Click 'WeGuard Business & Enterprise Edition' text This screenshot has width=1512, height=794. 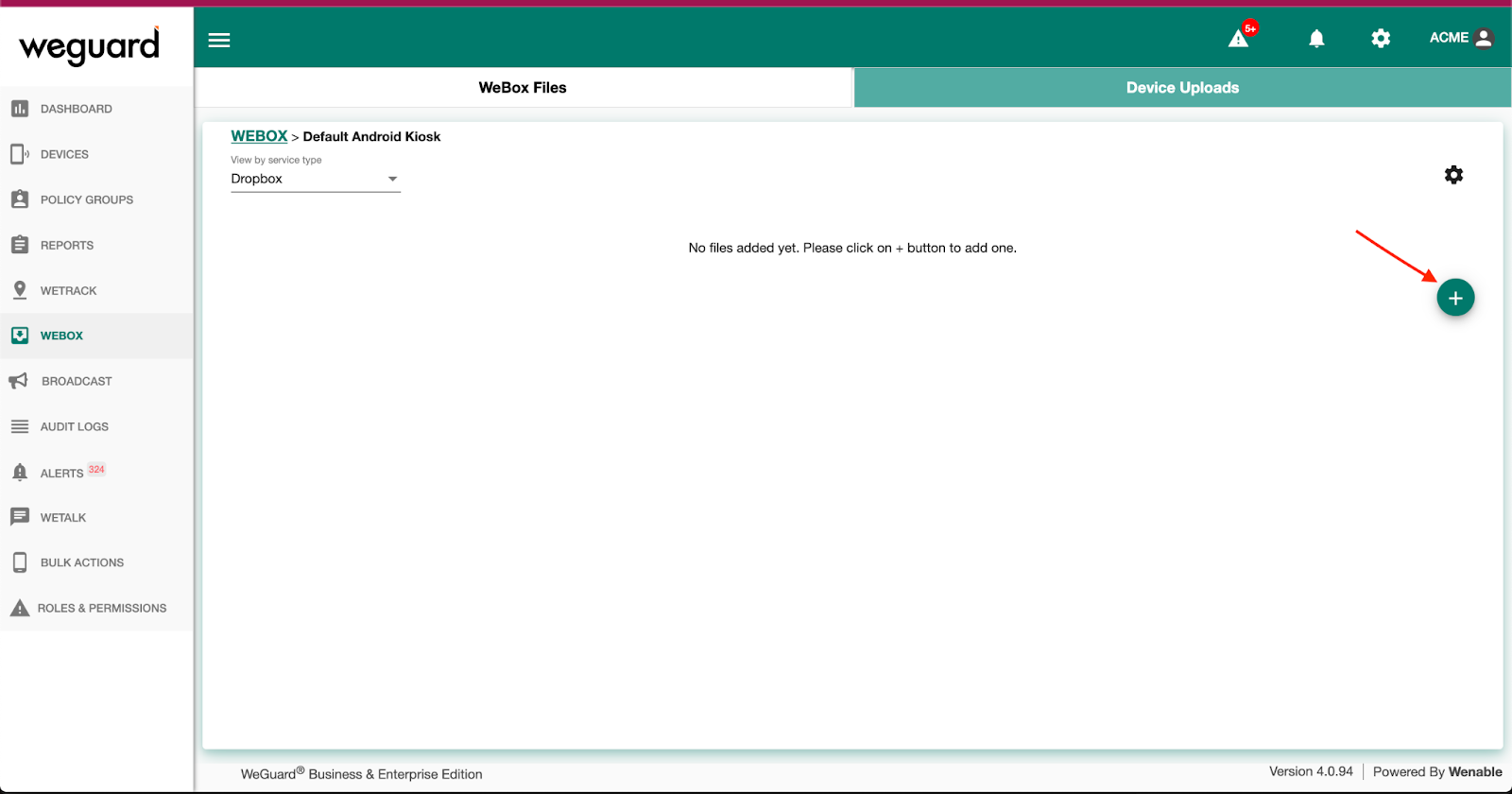[362, 773]
